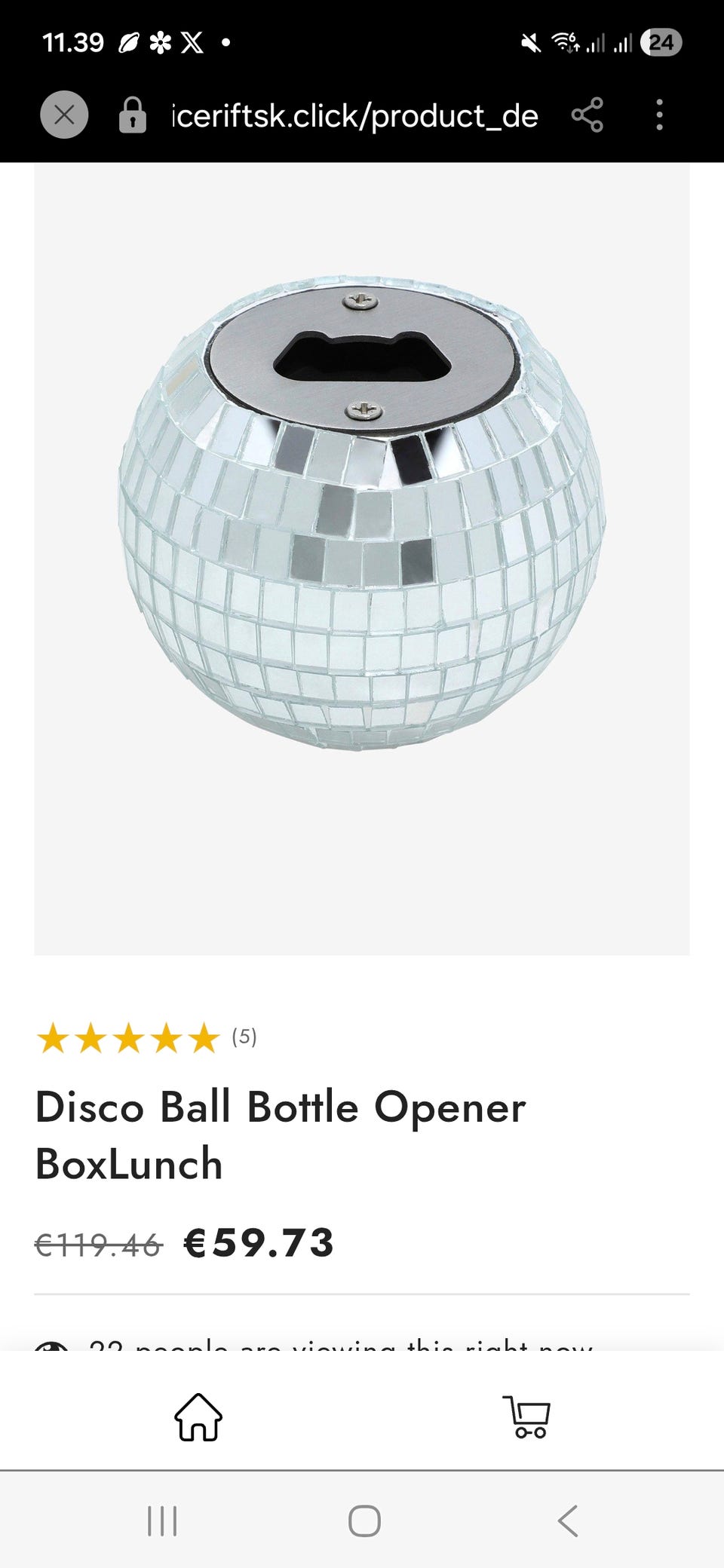Open the shopping cart icon
The width and height of the screenshot is (724, 1568).
[x=526, y=1416]
